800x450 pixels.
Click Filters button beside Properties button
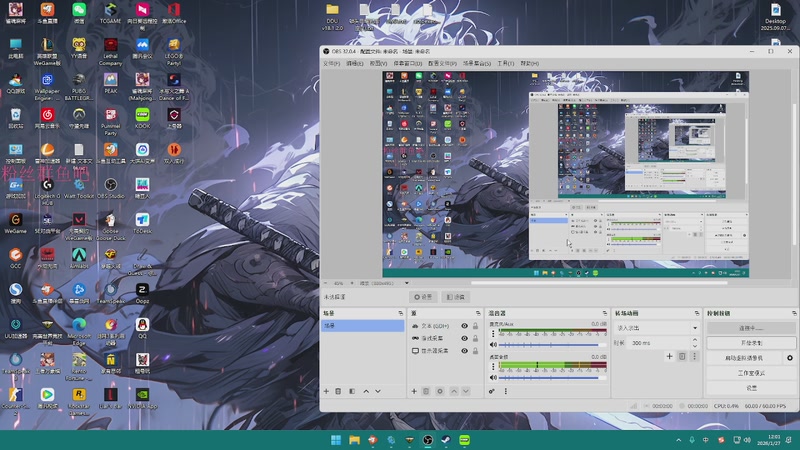456,297
